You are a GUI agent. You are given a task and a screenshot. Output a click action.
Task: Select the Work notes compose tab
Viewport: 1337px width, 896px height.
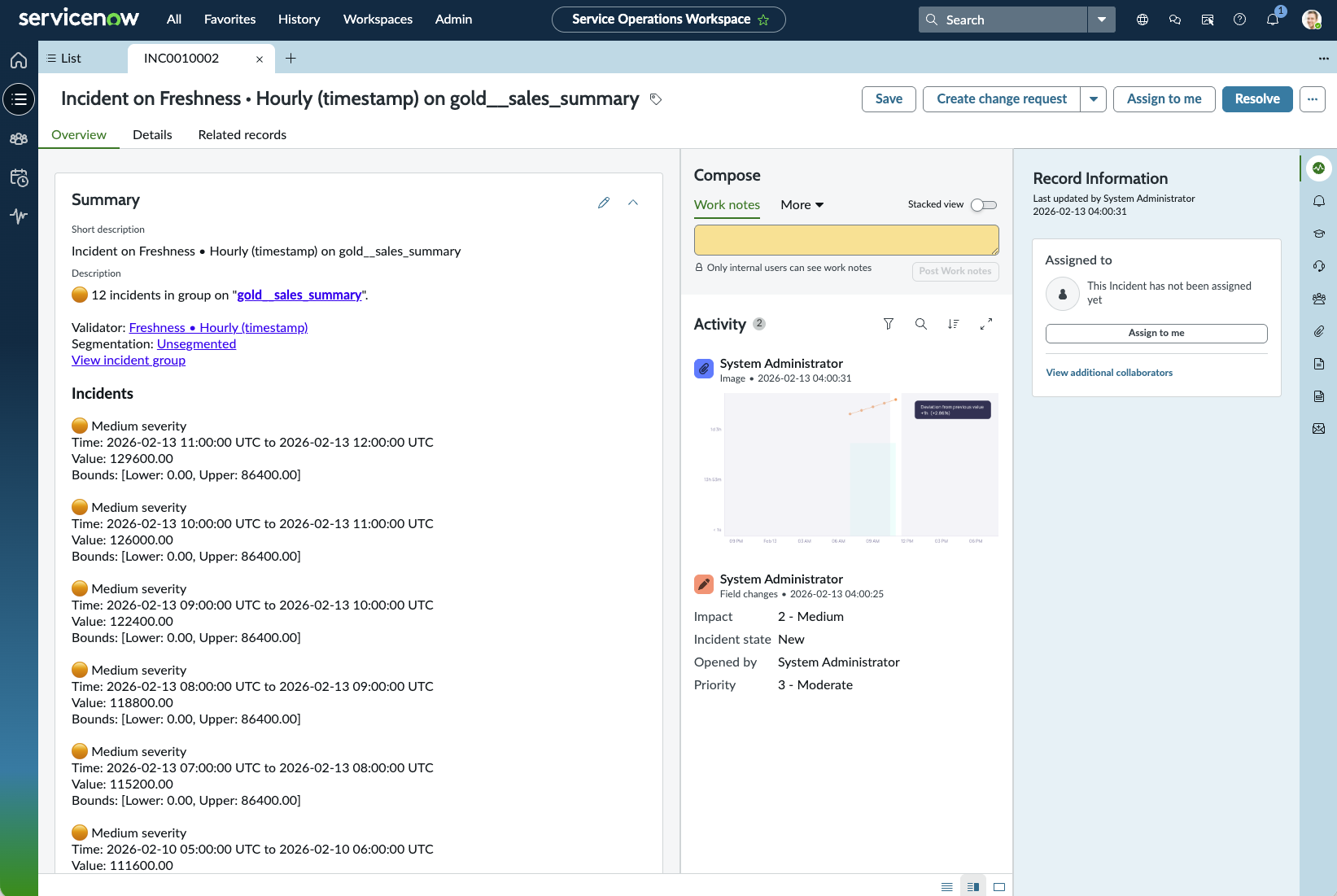pyautogui.click(x=727, y=205)
